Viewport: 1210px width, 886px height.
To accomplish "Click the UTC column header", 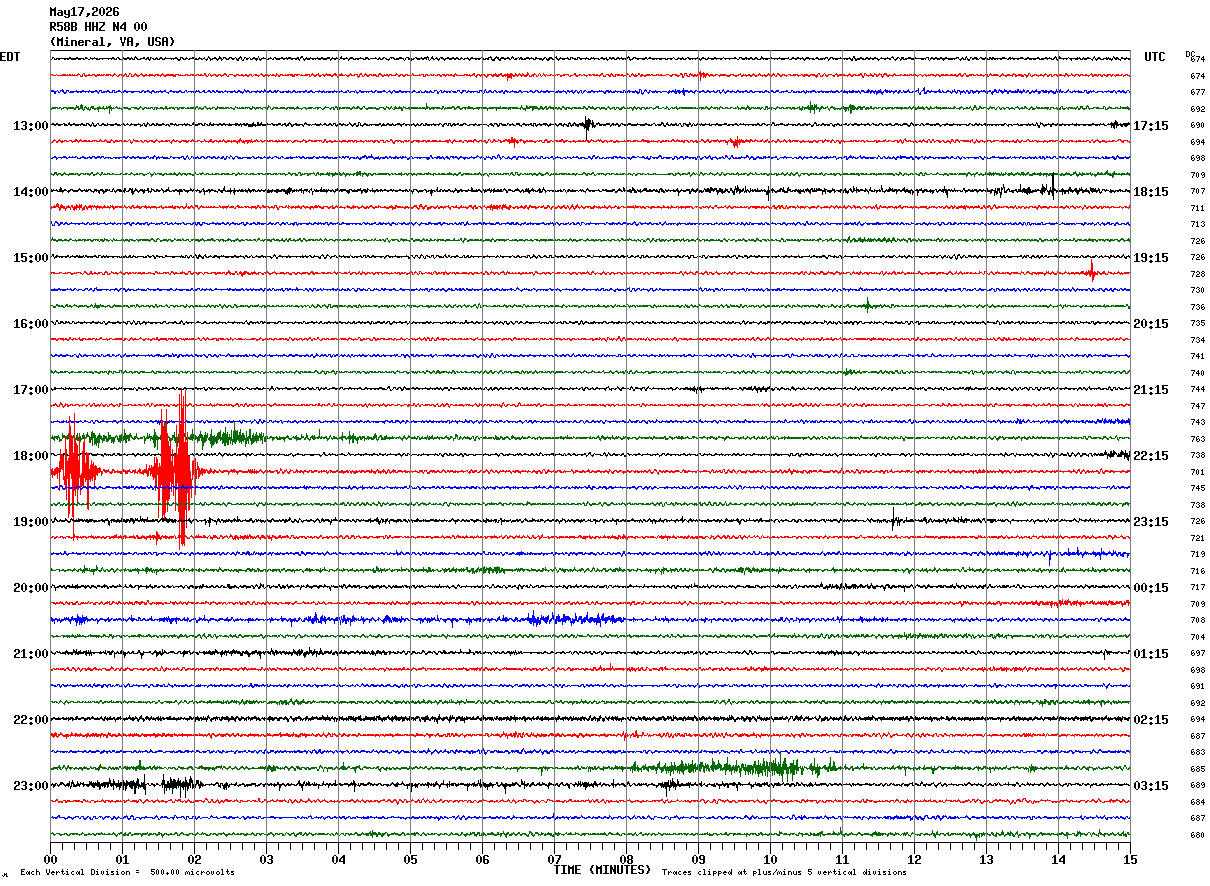I will (1155, 57).
